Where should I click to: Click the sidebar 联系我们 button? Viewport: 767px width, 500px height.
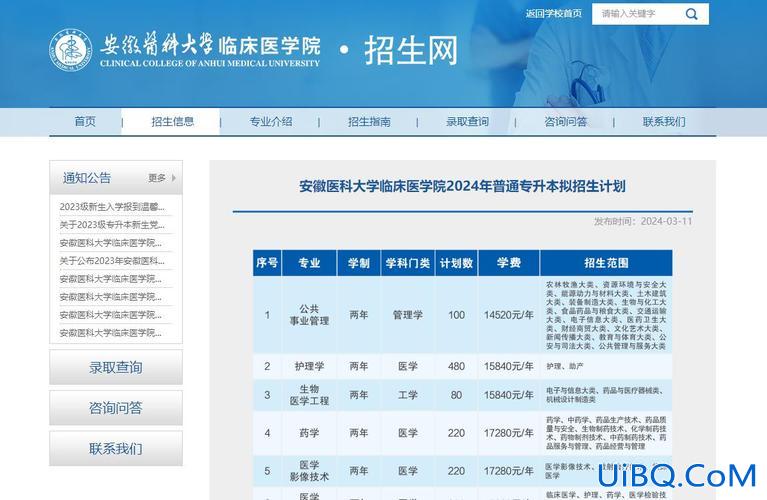116,449
